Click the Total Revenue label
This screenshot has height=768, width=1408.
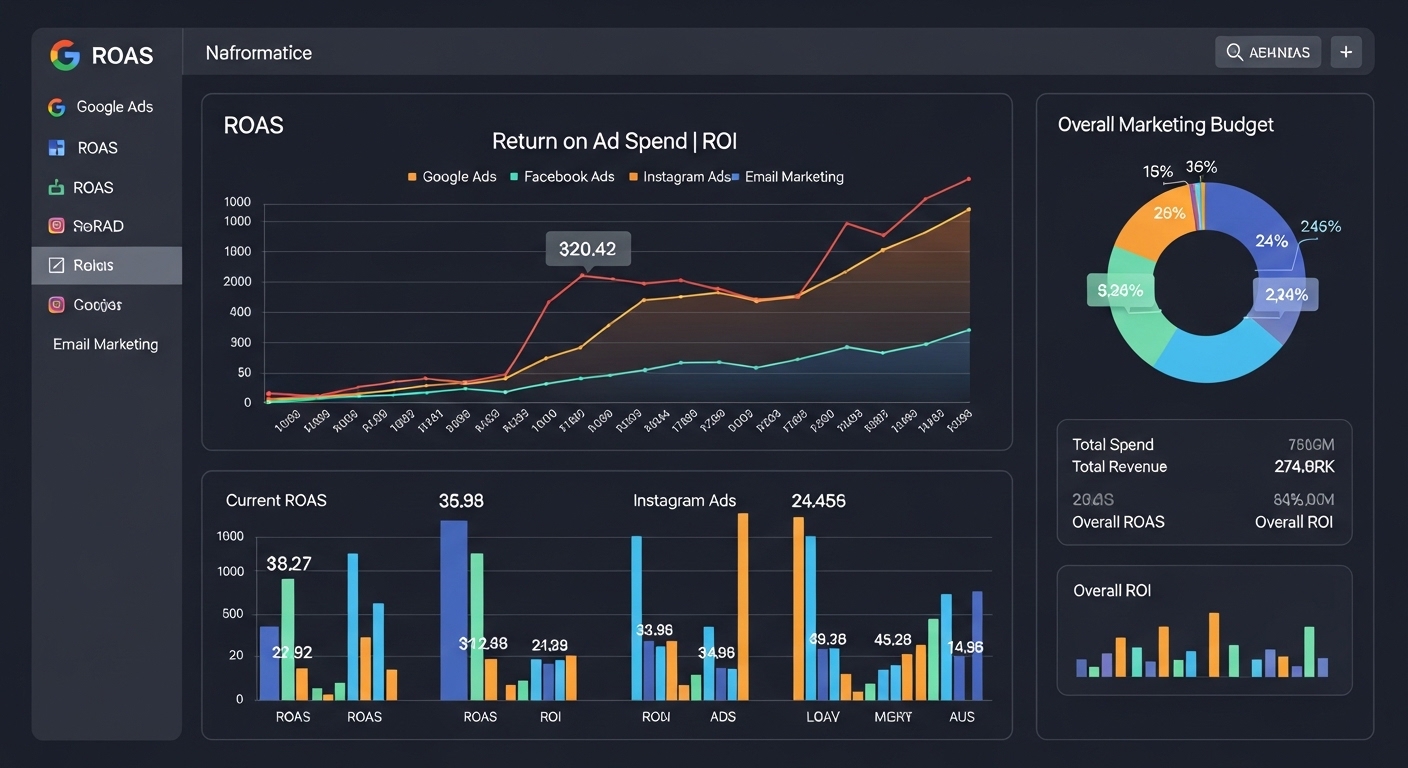coord(1119,467)
